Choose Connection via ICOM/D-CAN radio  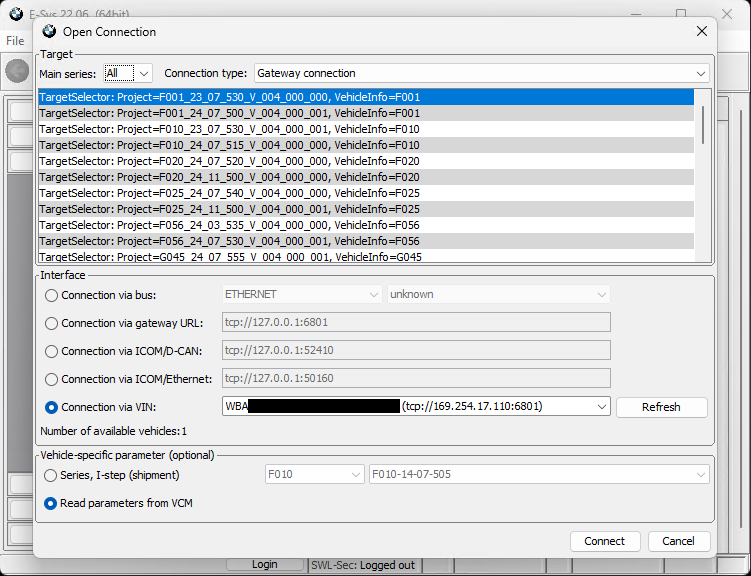(x=51, y=351)
